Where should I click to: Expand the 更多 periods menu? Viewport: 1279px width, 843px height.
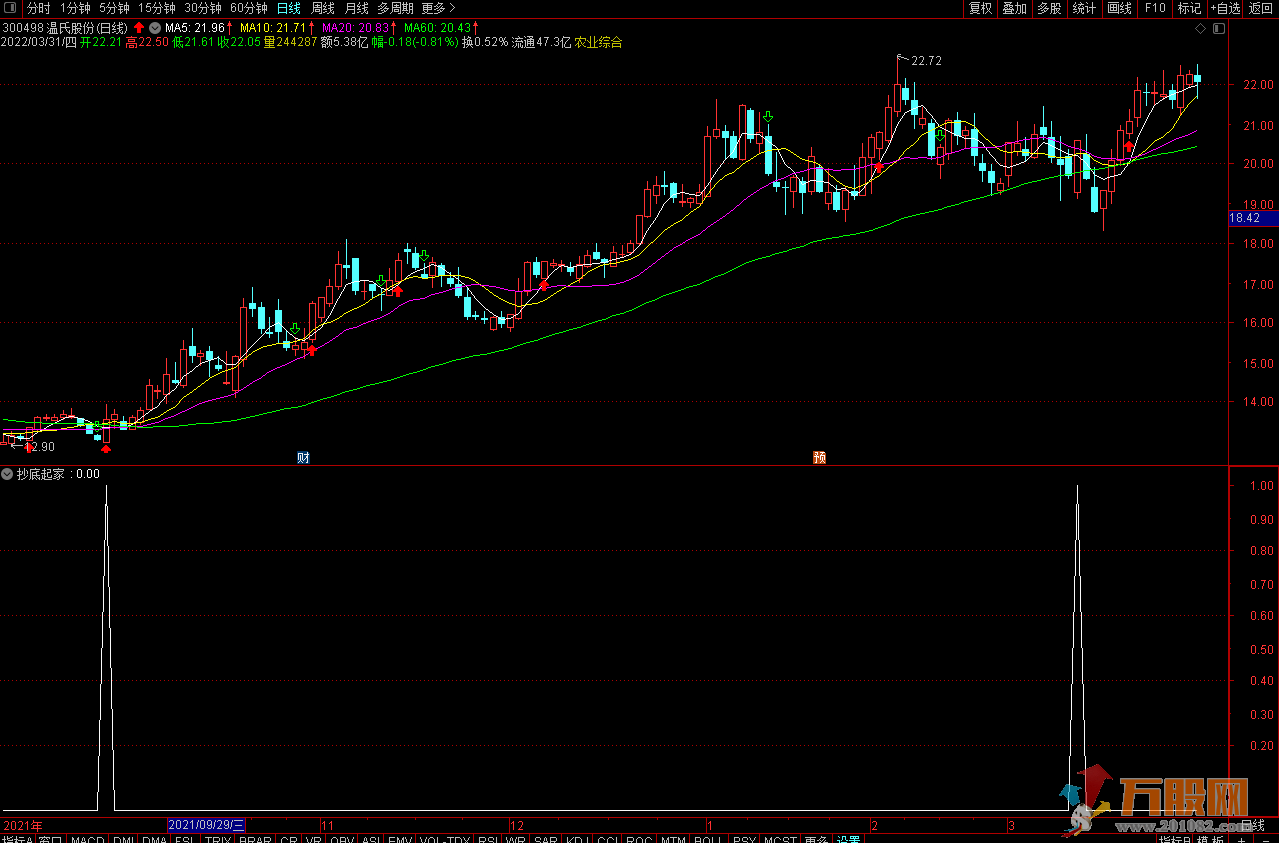(438, 8)
